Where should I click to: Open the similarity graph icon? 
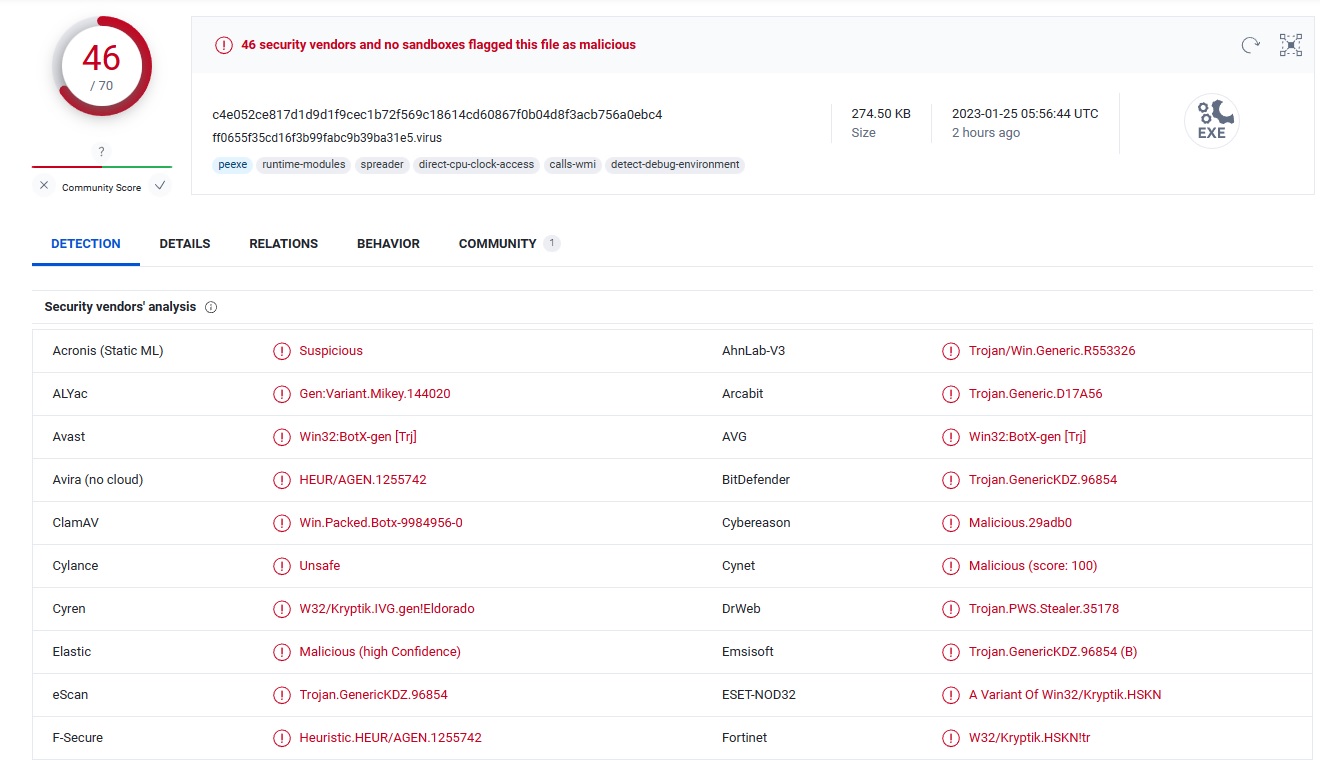click(1291, 45)
